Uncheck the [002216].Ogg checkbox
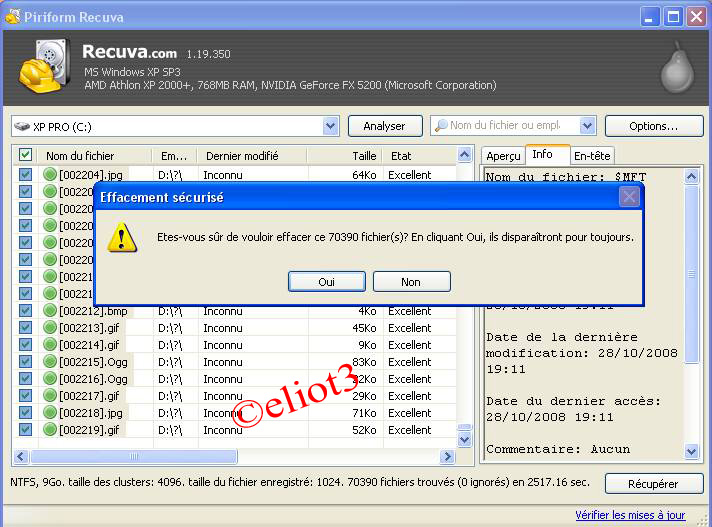The height and width of the screenshot is (527, 712). pyautogui.click(x=25, y=378)
